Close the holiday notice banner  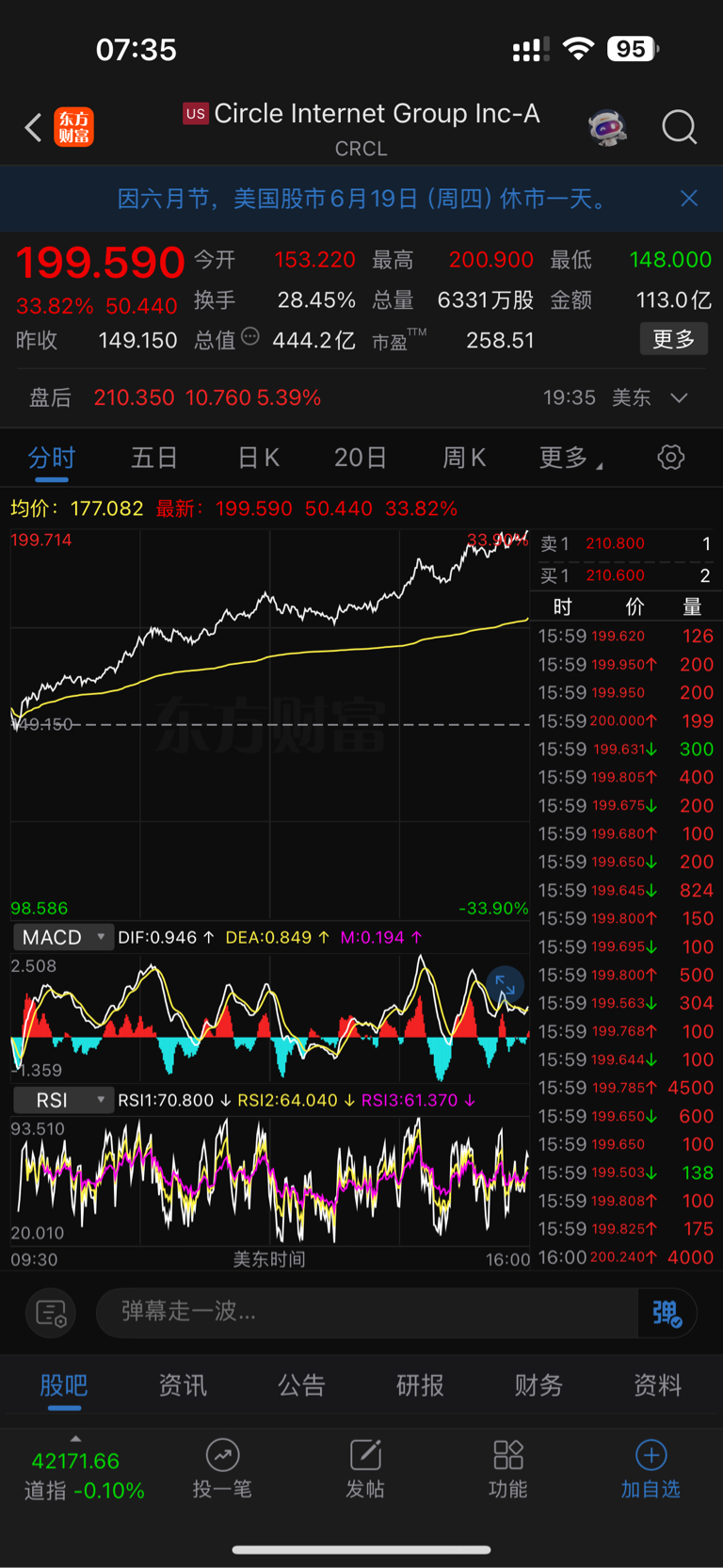[689, 198]
